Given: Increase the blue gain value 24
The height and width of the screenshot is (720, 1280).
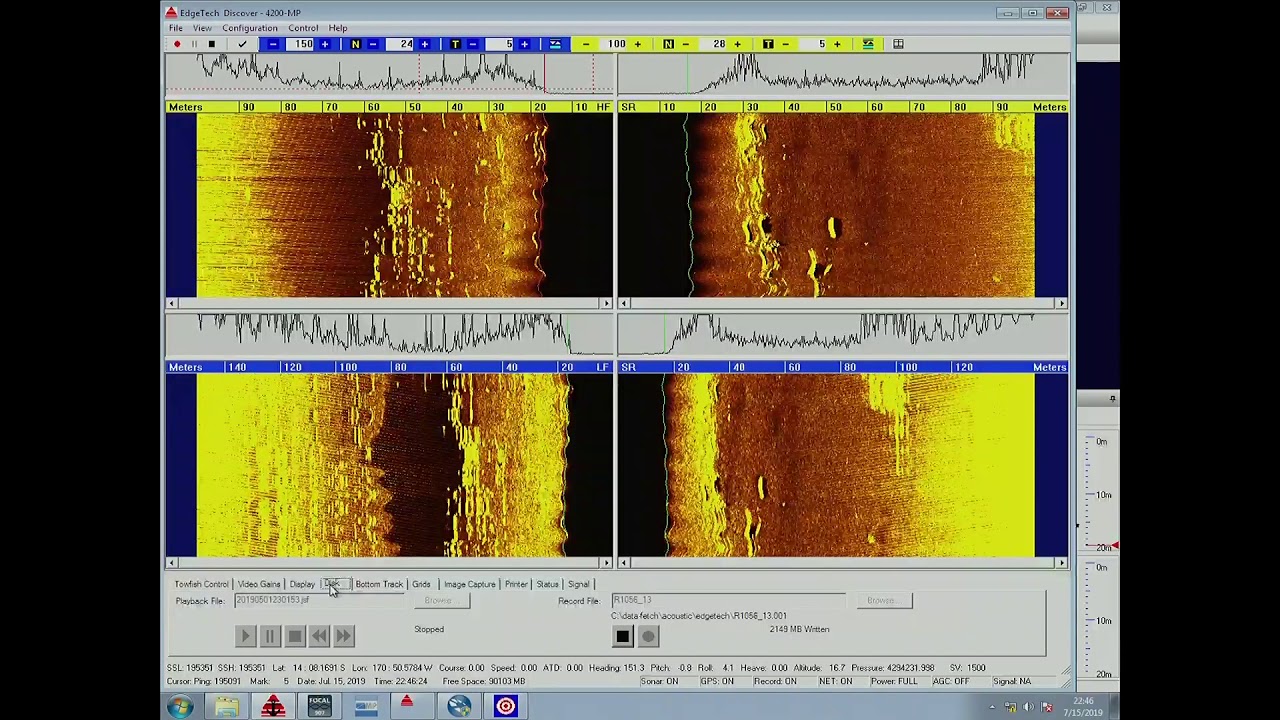Looking at the screenshot, I should tap(424, 44).
